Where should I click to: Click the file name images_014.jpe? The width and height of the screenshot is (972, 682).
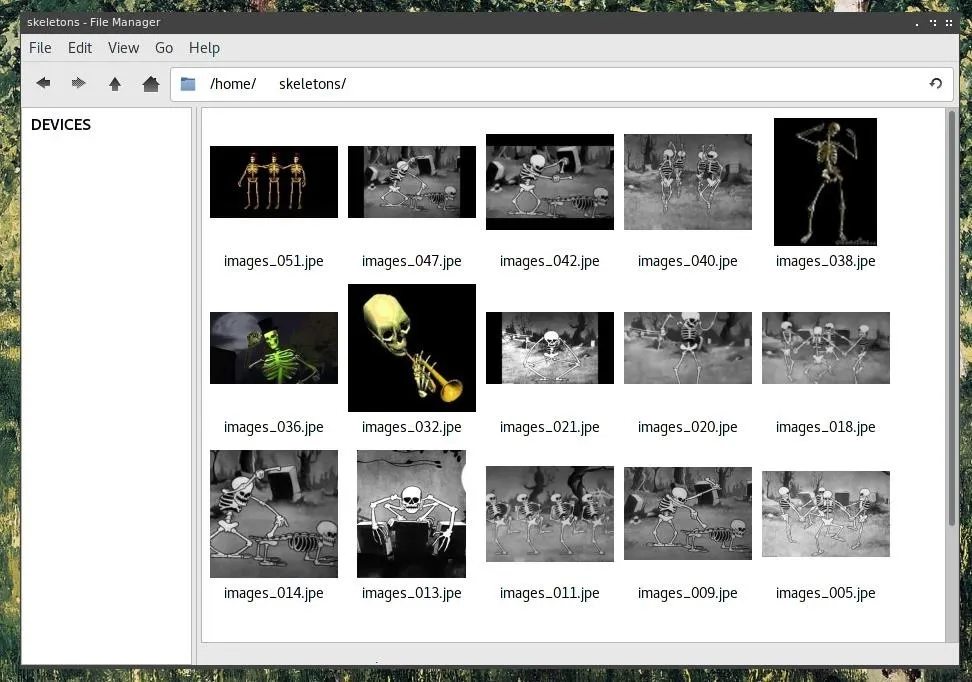pyautogui.click(x=274, y=593)
